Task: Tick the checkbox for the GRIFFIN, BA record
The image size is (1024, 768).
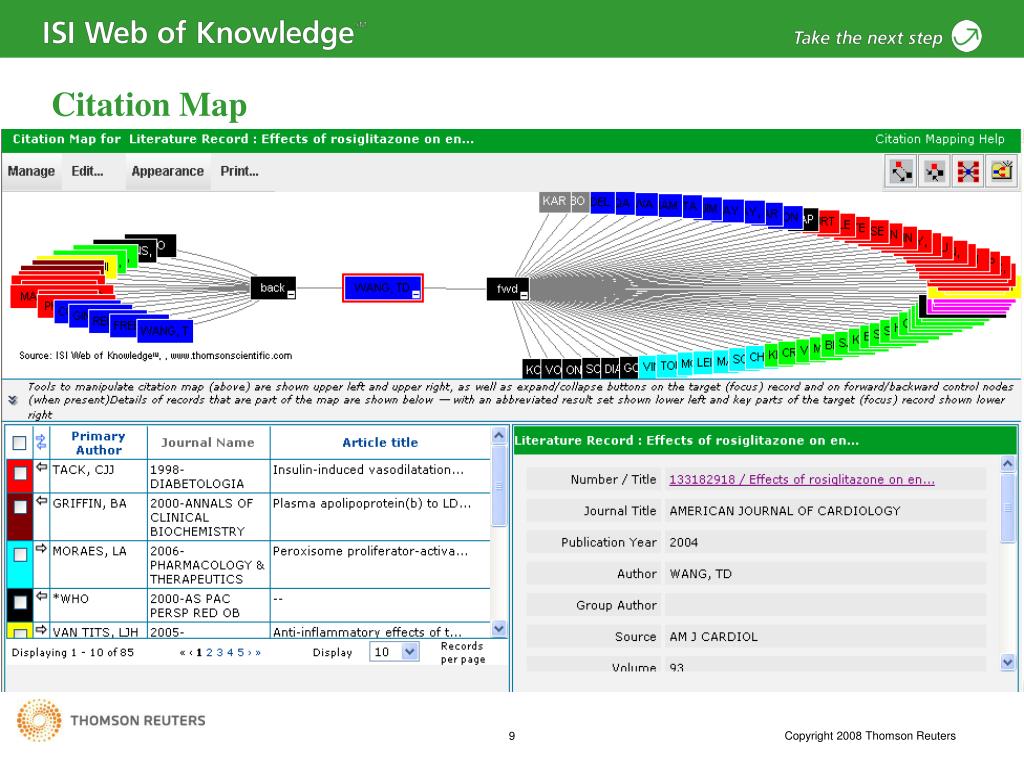Action: 20,507
